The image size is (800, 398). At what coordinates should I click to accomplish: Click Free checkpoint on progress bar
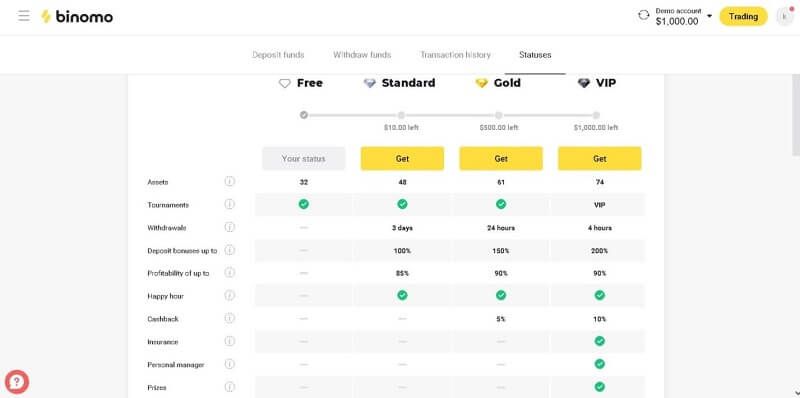(304, 115)
